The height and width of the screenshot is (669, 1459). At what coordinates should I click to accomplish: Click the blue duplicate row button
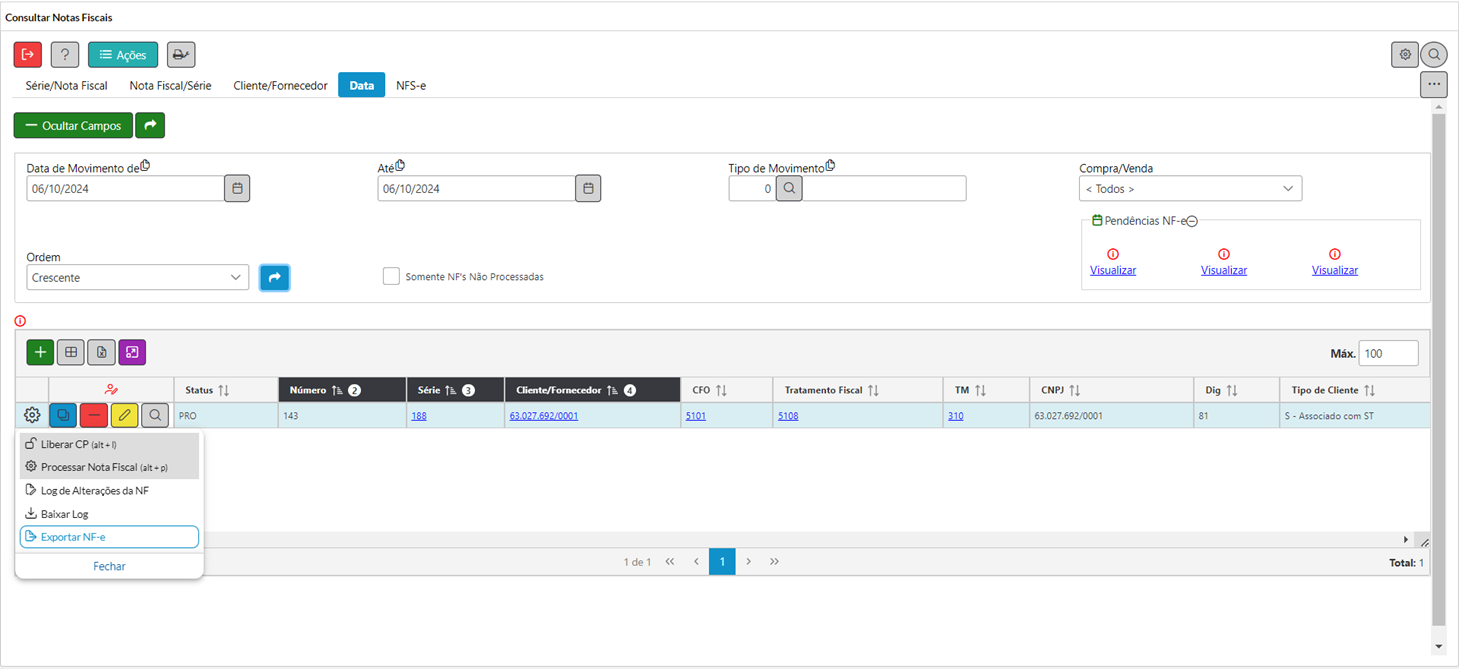[x=63, y=415]
